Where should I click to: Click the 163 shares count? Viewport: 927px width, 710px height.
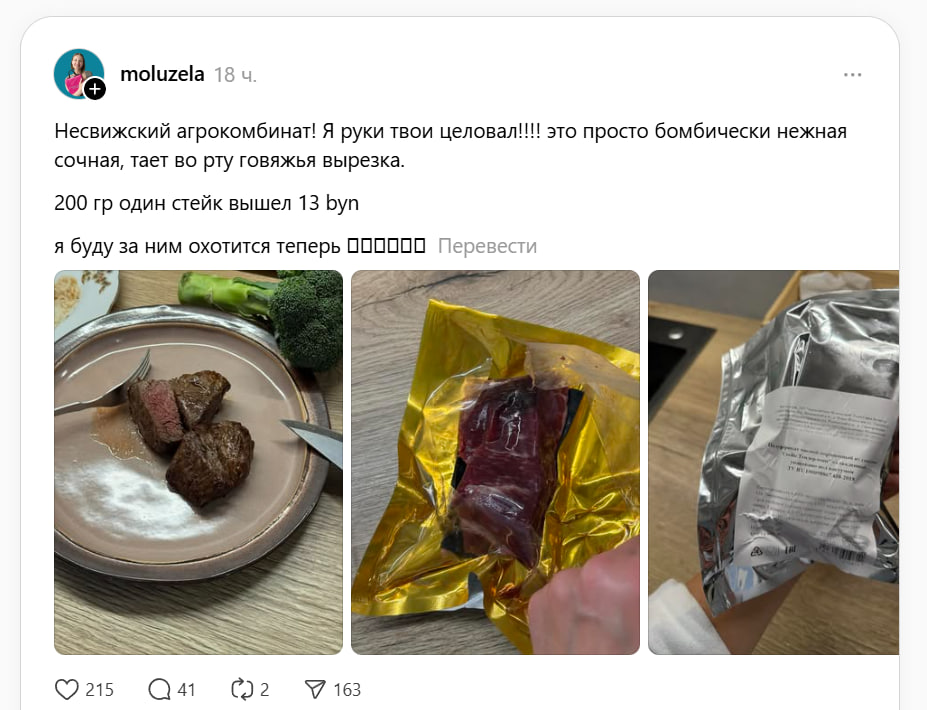[x=347, y=690]
